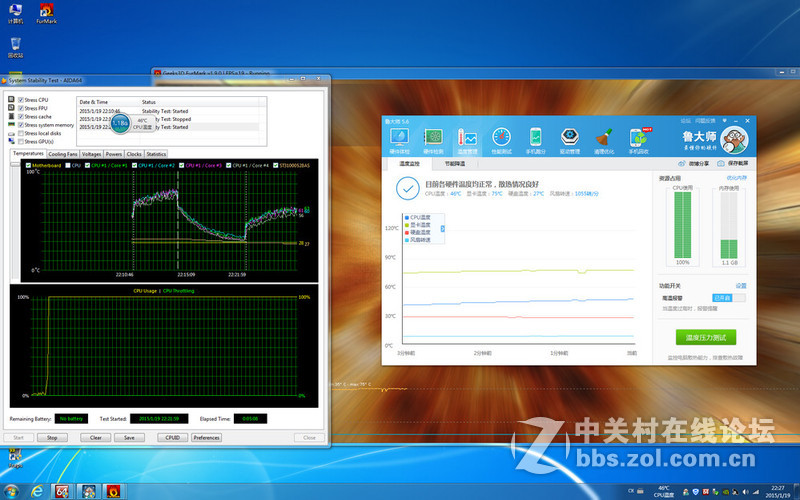Select the temperature monitoring tab in Lu Dashi

[409, 164]
